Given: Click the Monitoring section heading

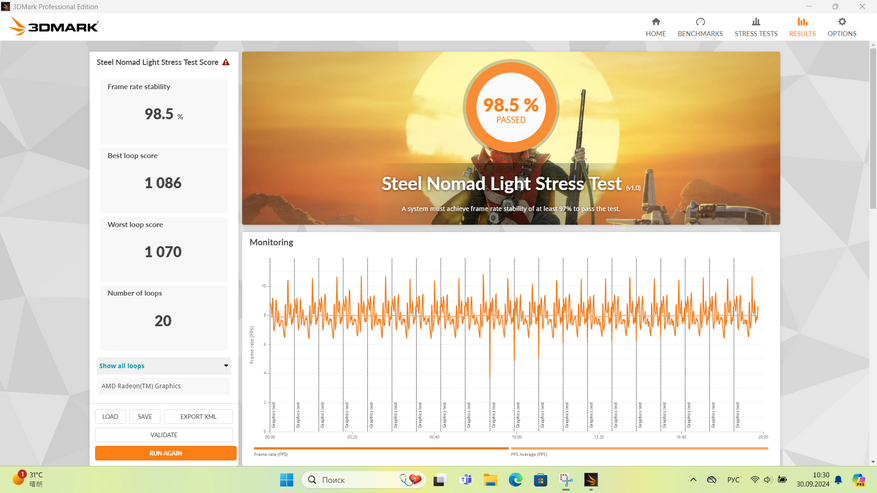Looking at the screenshot, I should pos(271,242).
